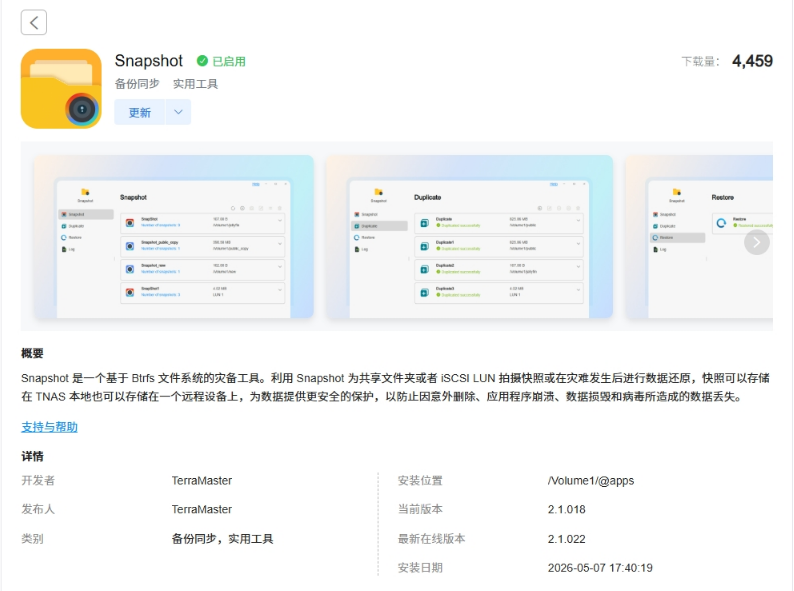This screenshot has width=794, height=591.
Task: Open the Snapshot screenshot thumbnail
Action: pos(174,237)
